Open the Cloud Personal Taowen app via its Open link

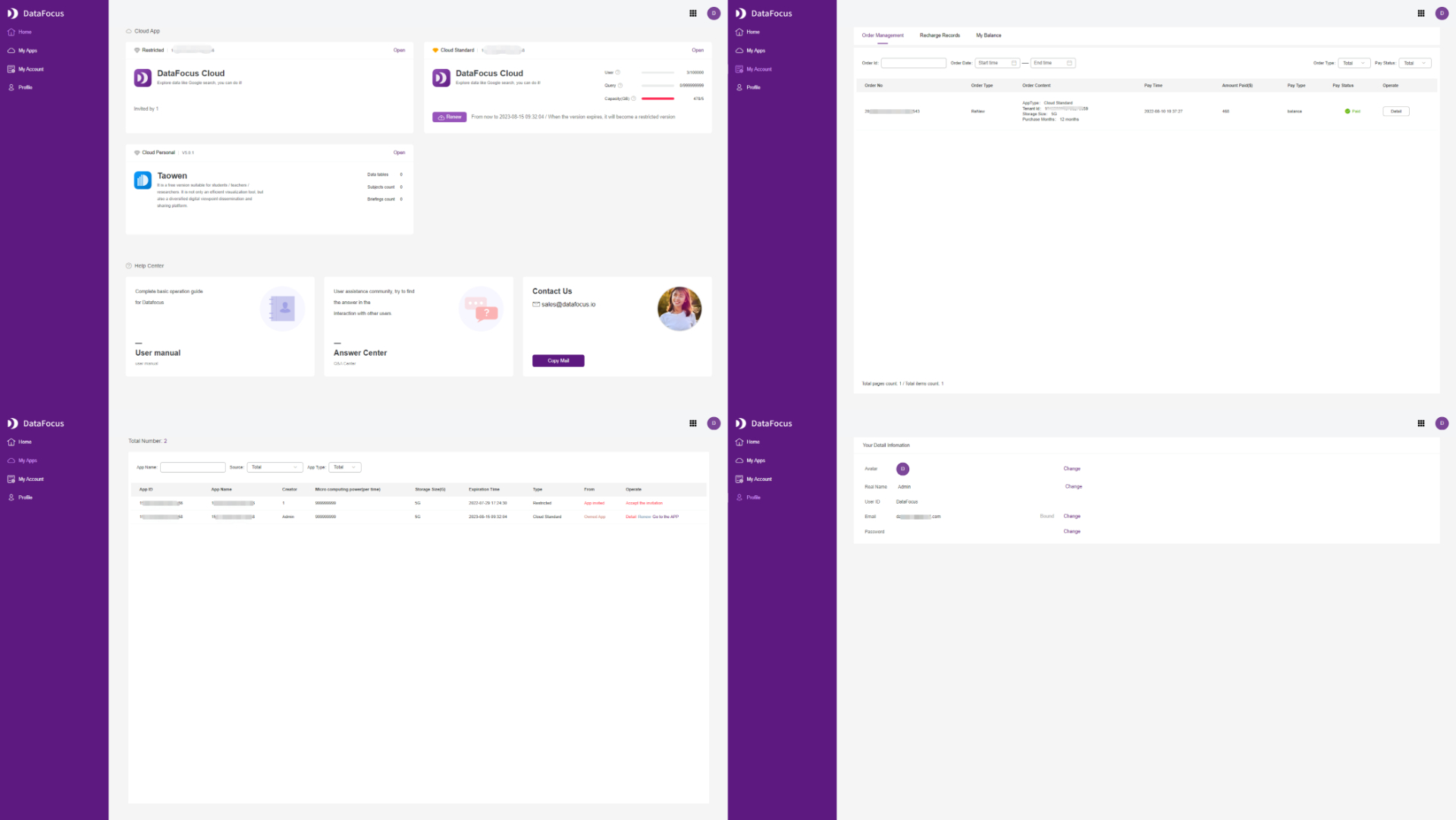(399, 152)
